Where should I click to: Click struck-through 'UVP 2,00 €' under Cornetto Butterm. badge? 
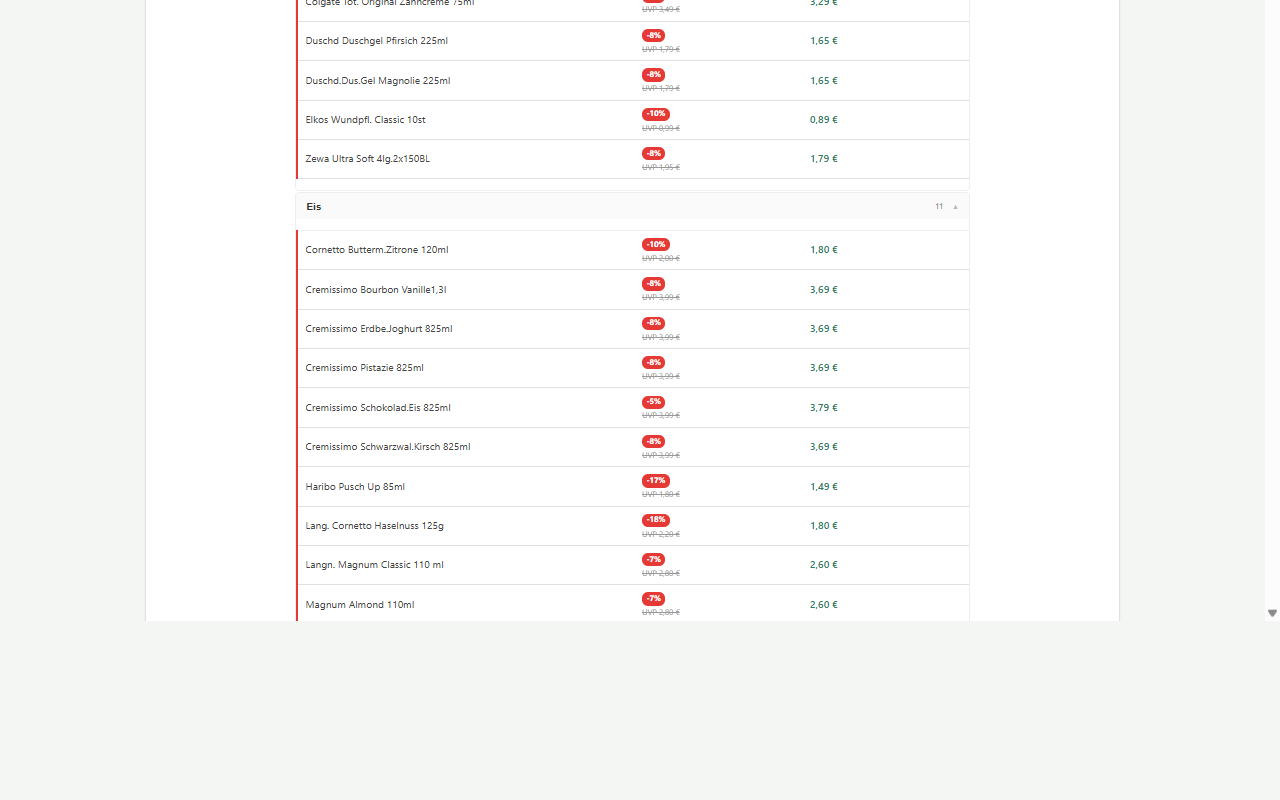click(661, 259)
